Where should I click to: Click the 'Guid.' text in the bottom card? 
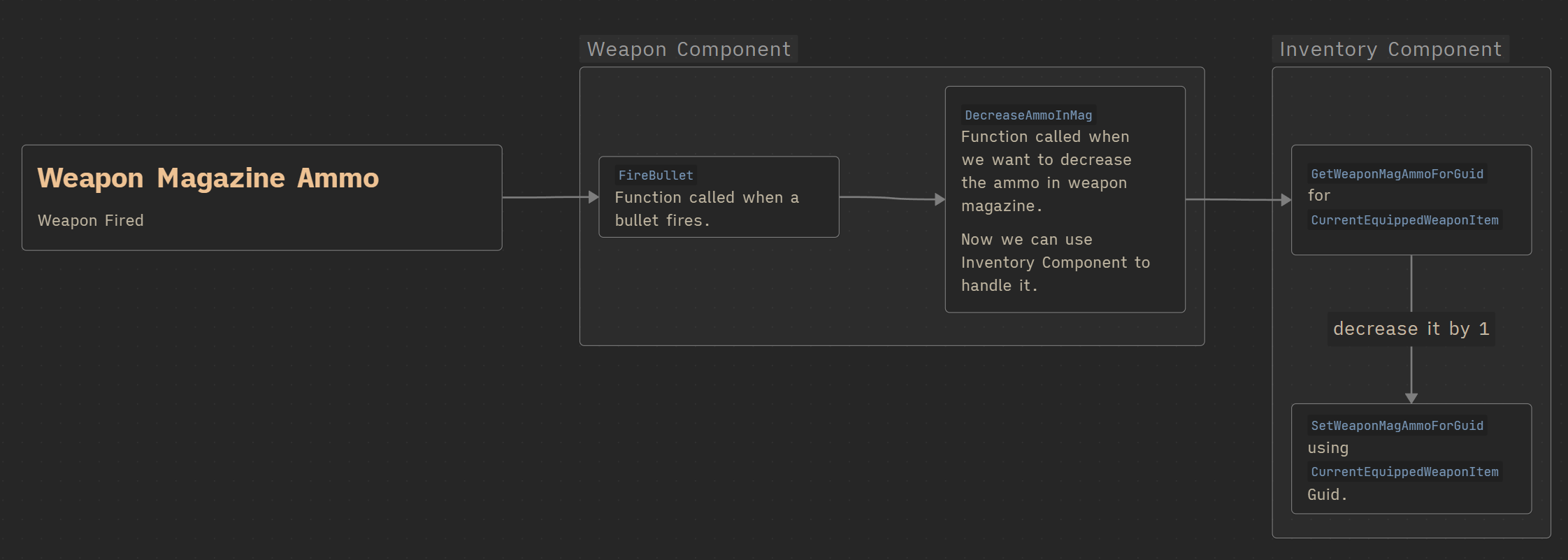(x=1327, y=495)
